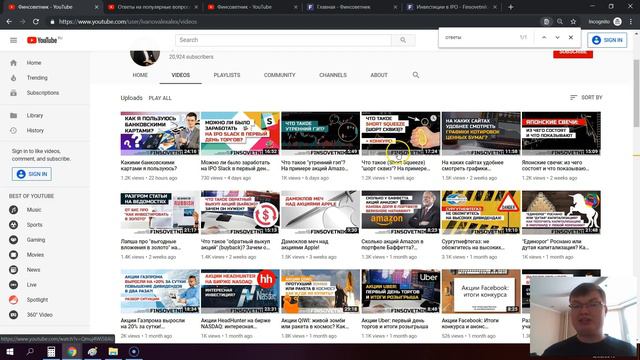Open the Facebook contest results video title
640x360 pixels.
coord(470,323)
